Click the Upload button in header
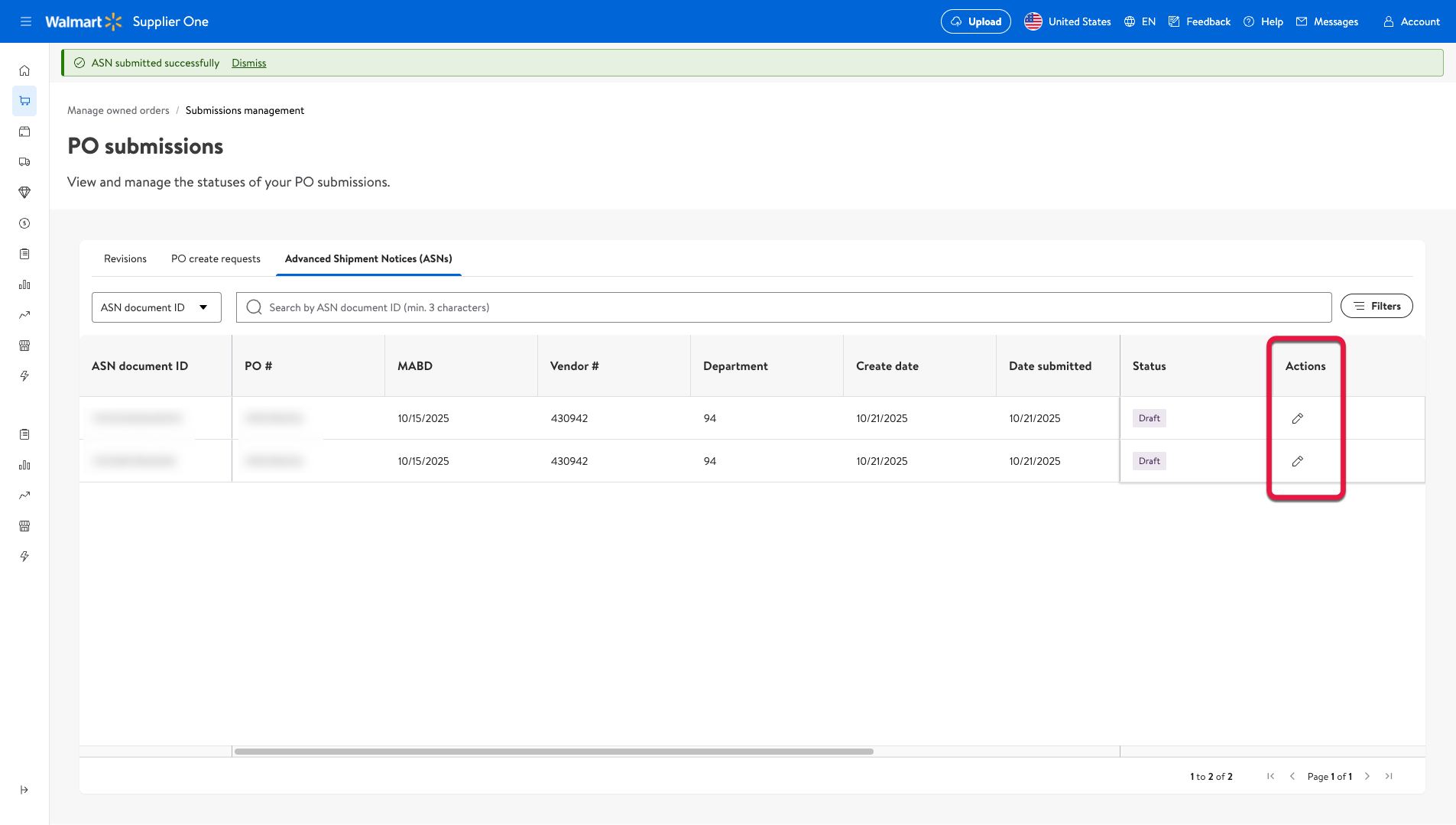The width and height of the screenshot is (1456, 825). tap(975, 21)
